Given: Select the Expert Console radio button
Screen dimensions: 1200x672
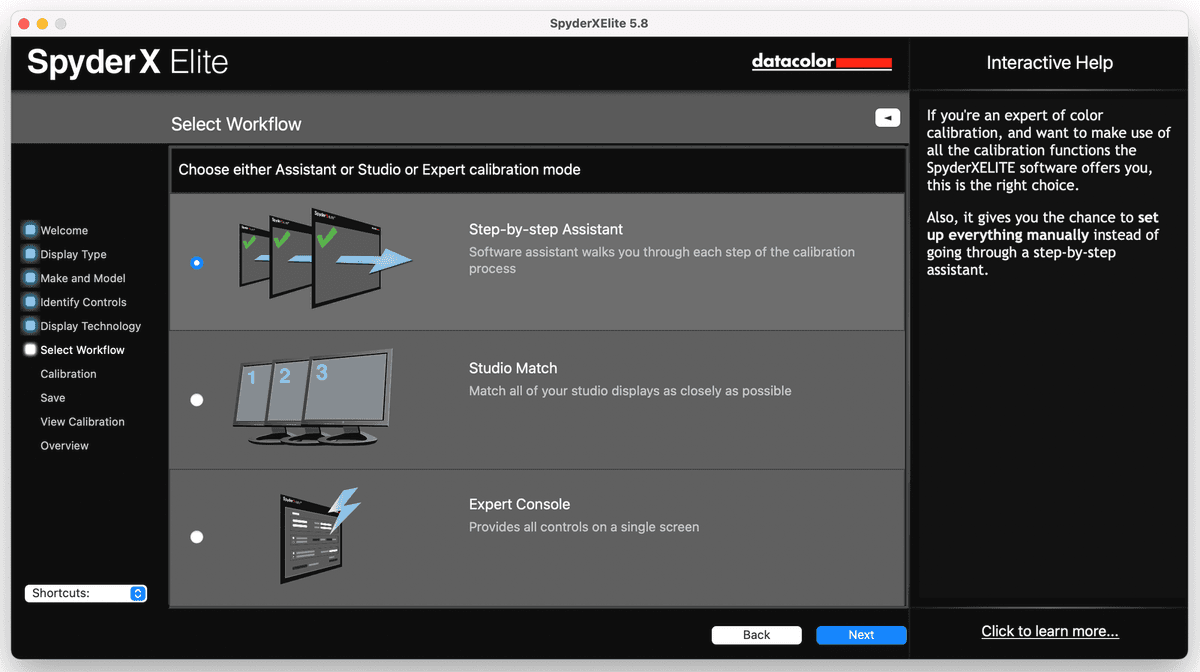Looking at the screenshot, I should click(197, 536).
